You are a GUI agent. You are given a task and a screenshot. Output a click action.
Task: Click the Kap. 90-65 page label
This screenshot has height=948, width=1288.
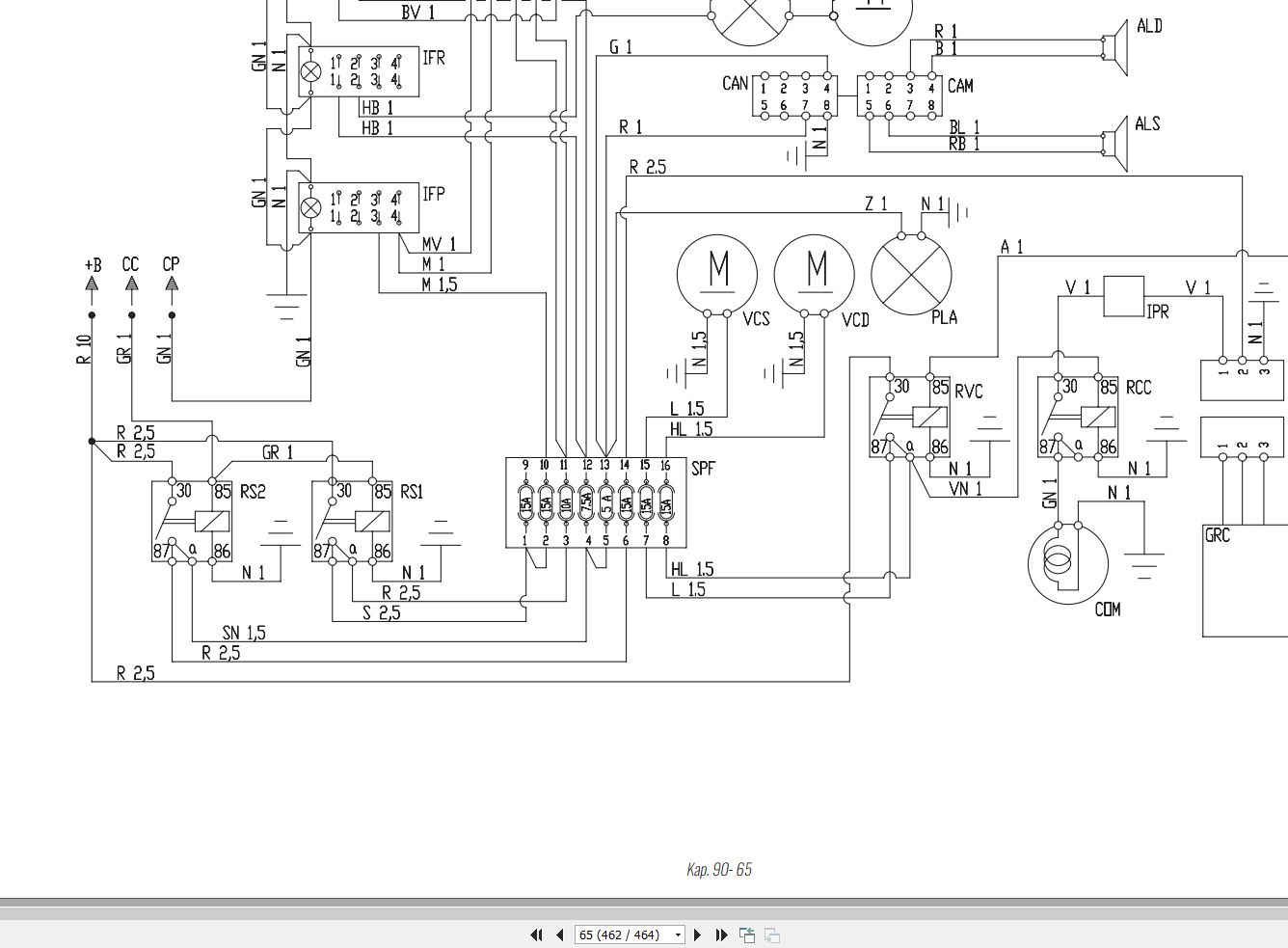(x=719, y=870)
